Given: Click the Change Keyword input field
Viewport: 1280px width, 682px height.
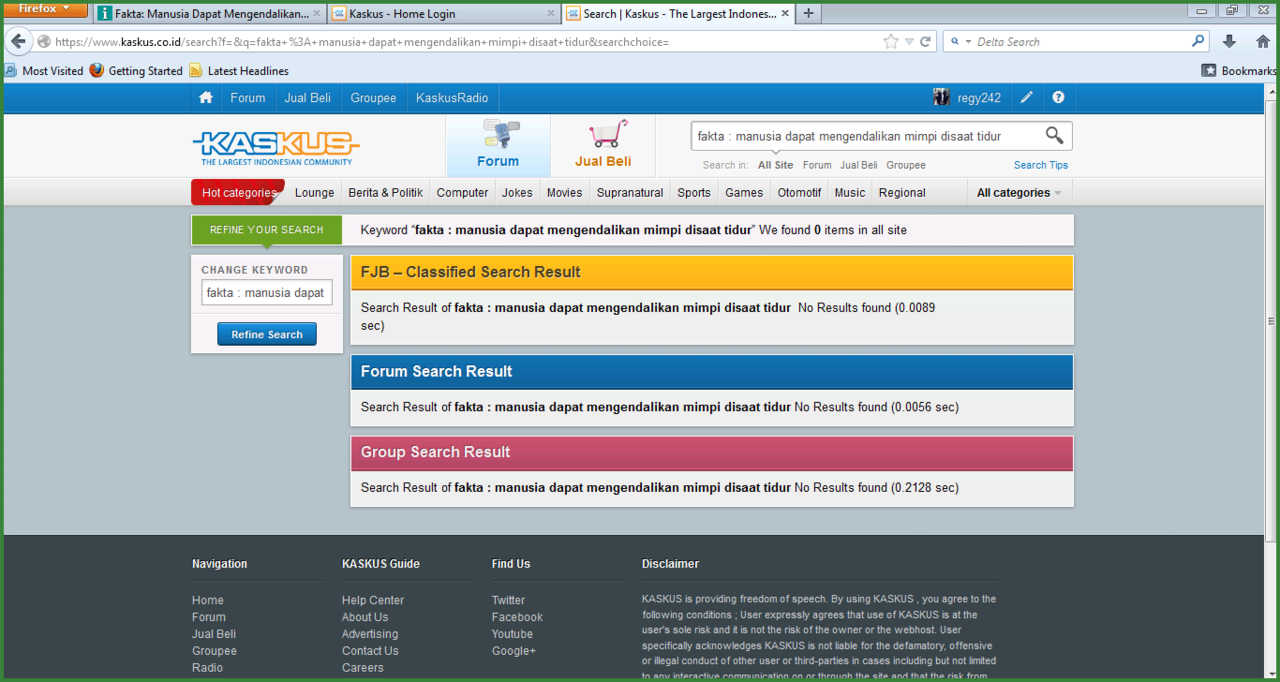Looking at the screenshot, I should tap(267, 293).
